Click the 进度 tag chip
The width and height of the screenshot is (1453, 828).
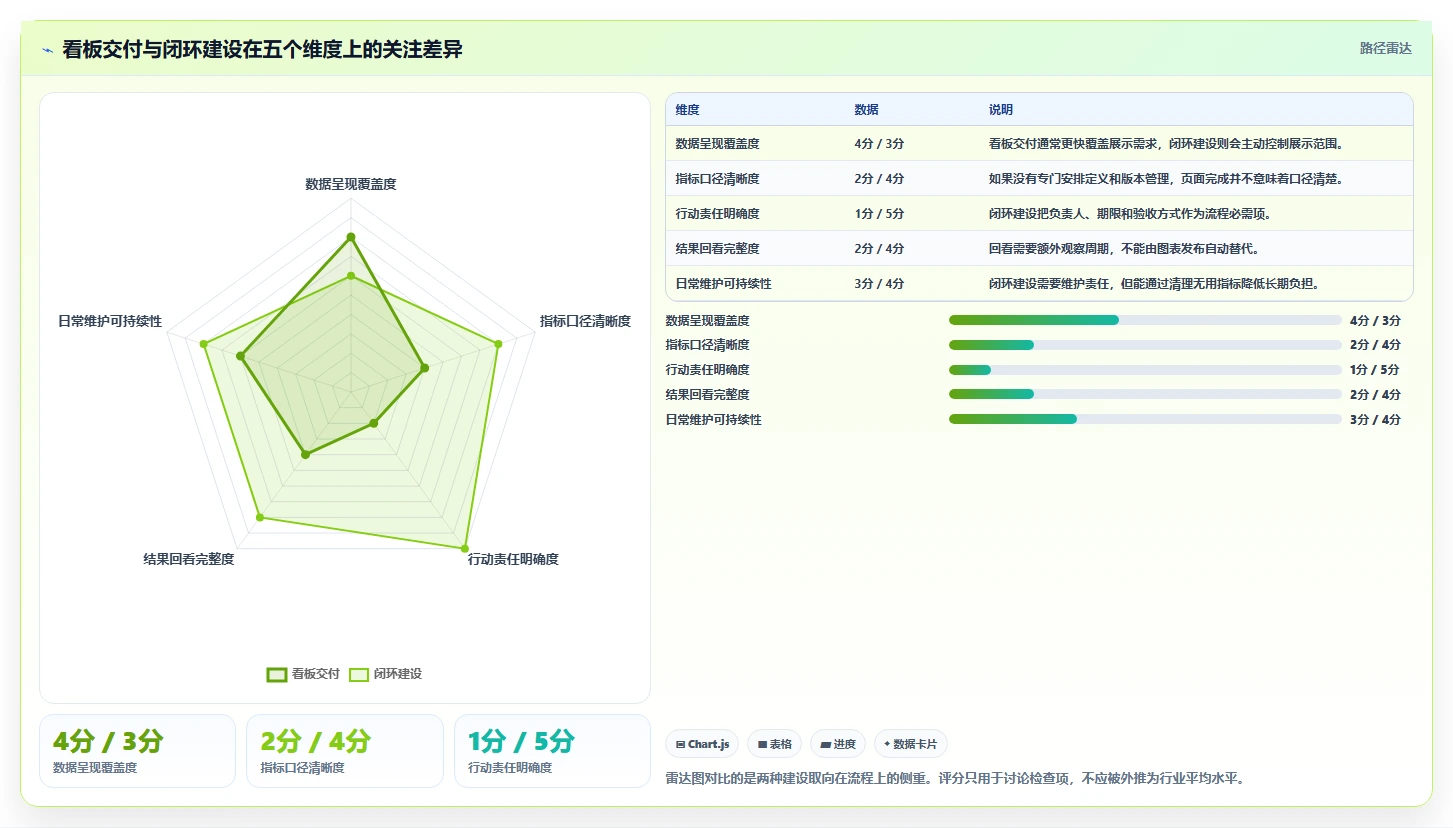[x=838, y=744]
